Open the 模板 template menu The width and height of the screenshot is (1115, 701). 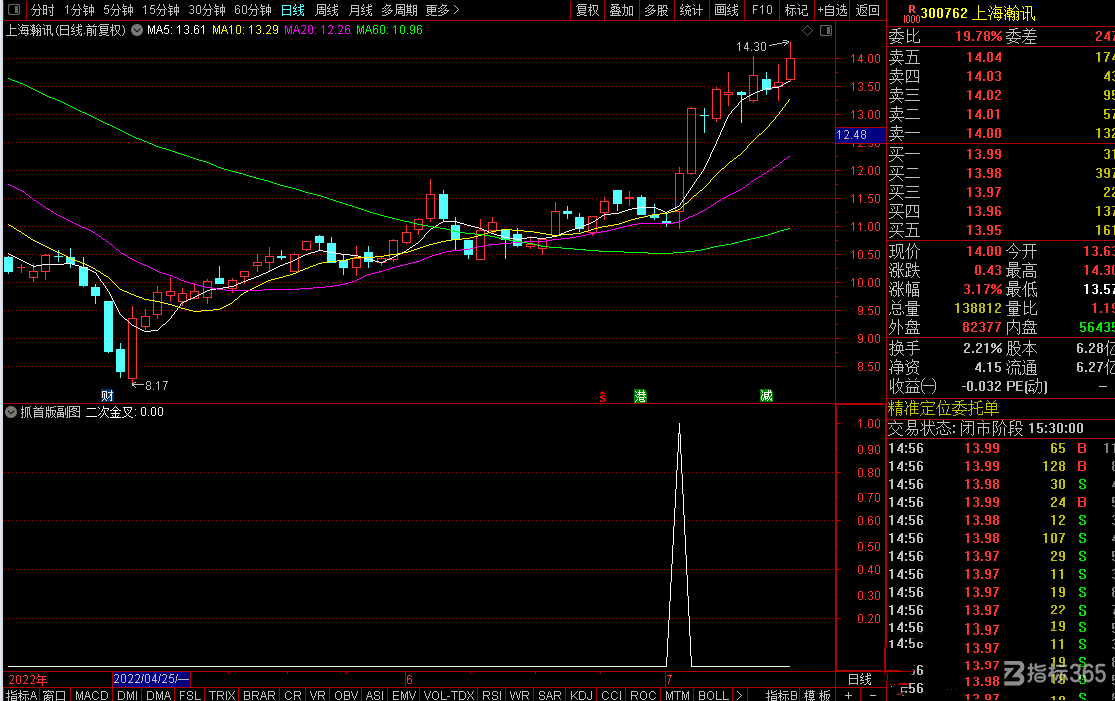[x=817, y=695]
